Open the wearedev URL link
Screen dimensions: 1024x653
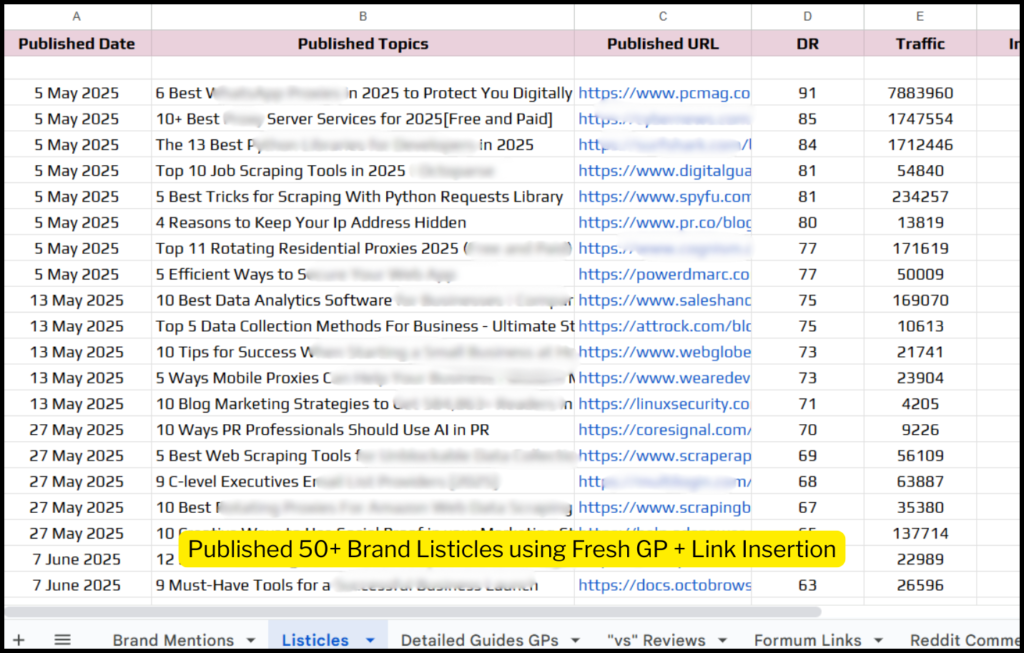pos(664,378)
